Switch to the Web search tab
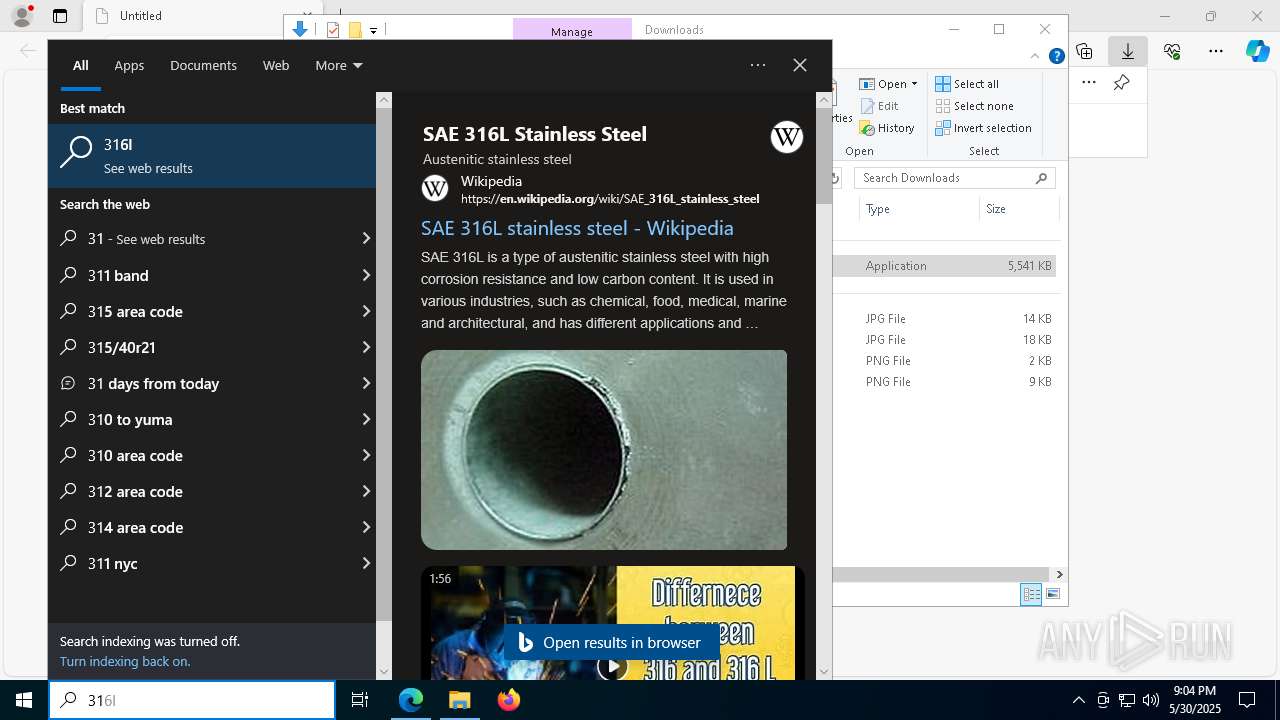1280x720 pixels. click(x=276, y=65)
